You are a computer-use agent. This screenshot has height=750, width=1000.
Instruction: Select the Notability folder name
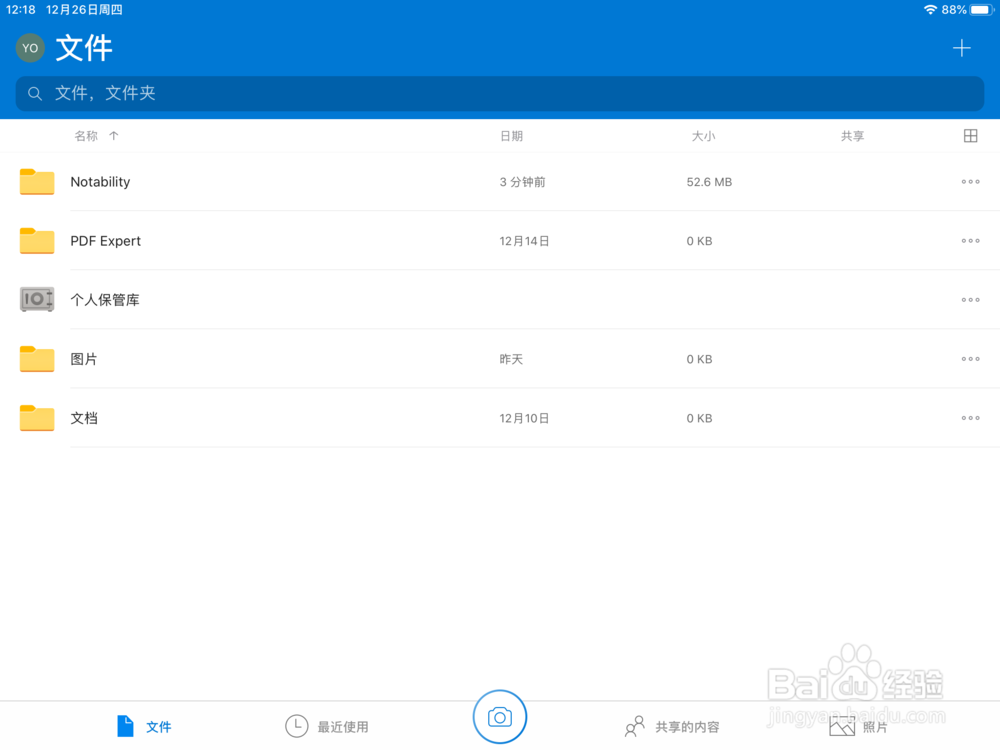pyautogui.click(x=100, y=182)
